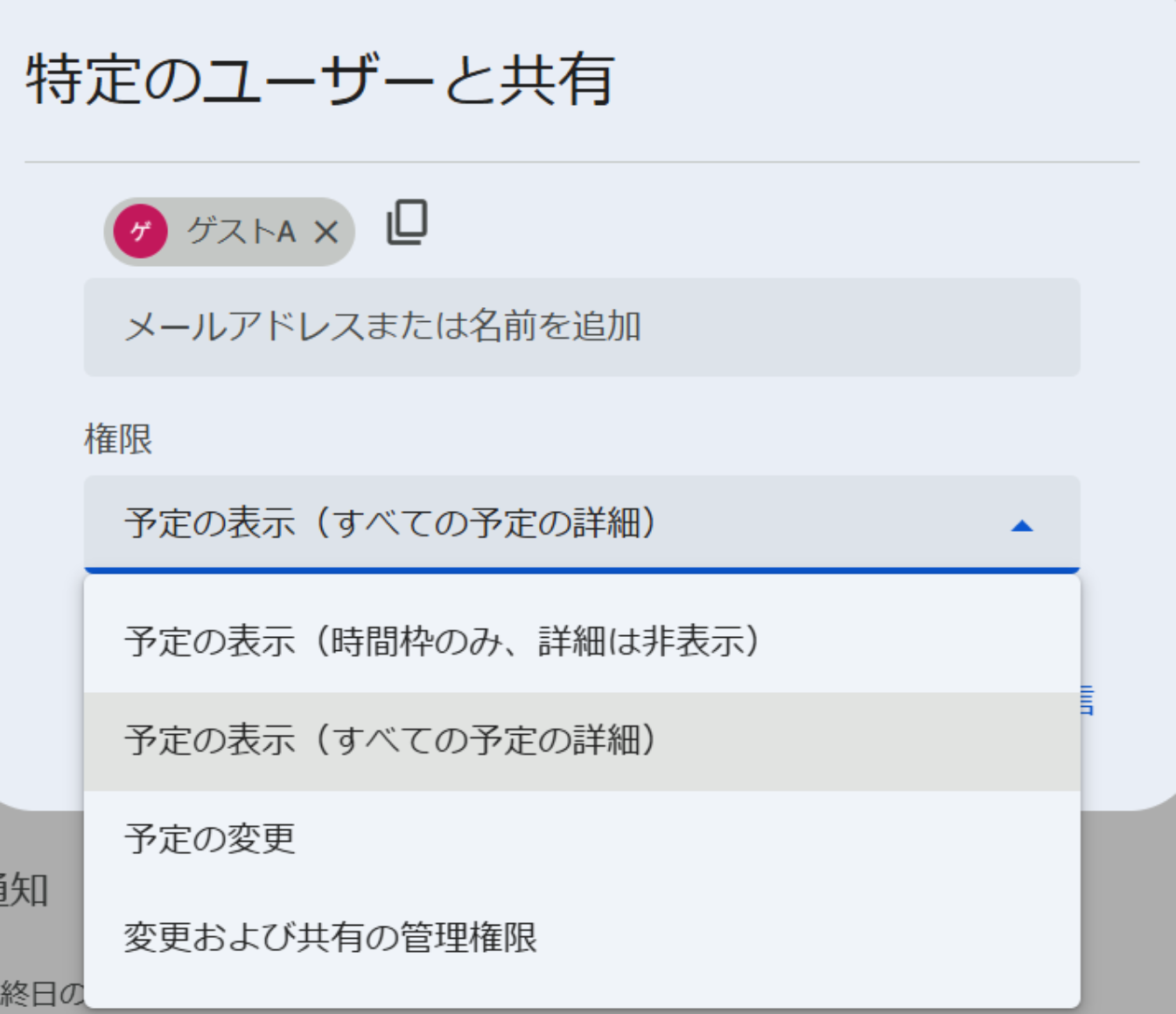Click the pink ゲ avatar circle

coord(140,231)
